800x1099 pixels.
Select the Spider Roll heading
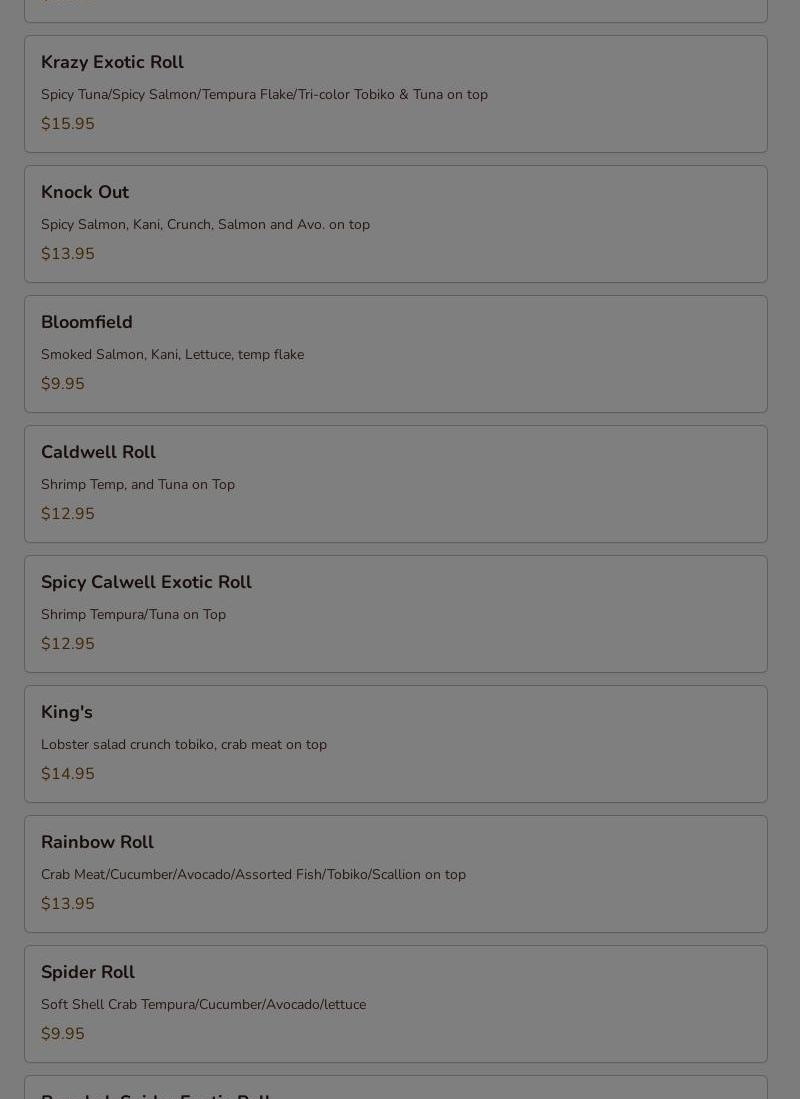88,972
